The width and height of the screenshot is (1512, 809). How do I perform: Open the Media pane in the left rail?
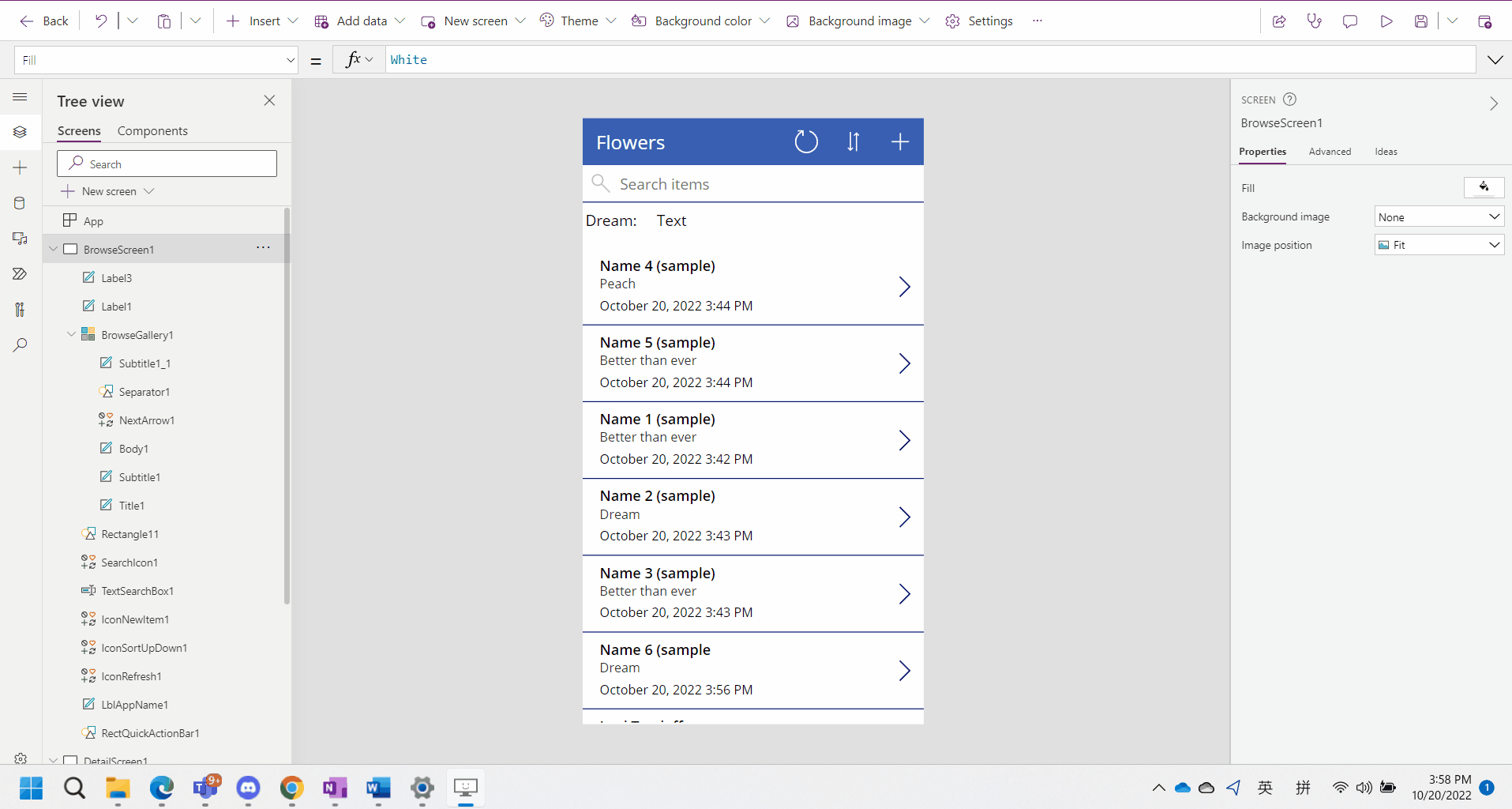point(20,239)
